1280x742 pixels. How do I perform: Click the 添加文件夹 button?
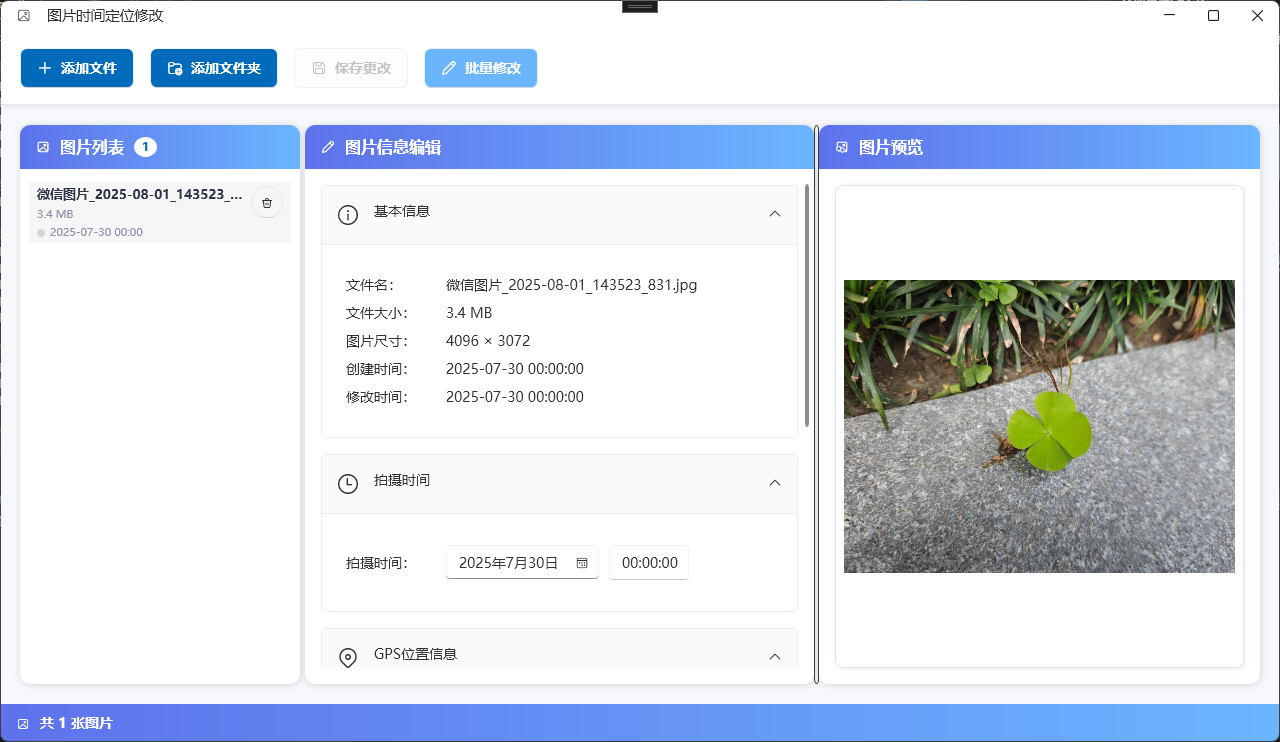(x=213, y=67)
